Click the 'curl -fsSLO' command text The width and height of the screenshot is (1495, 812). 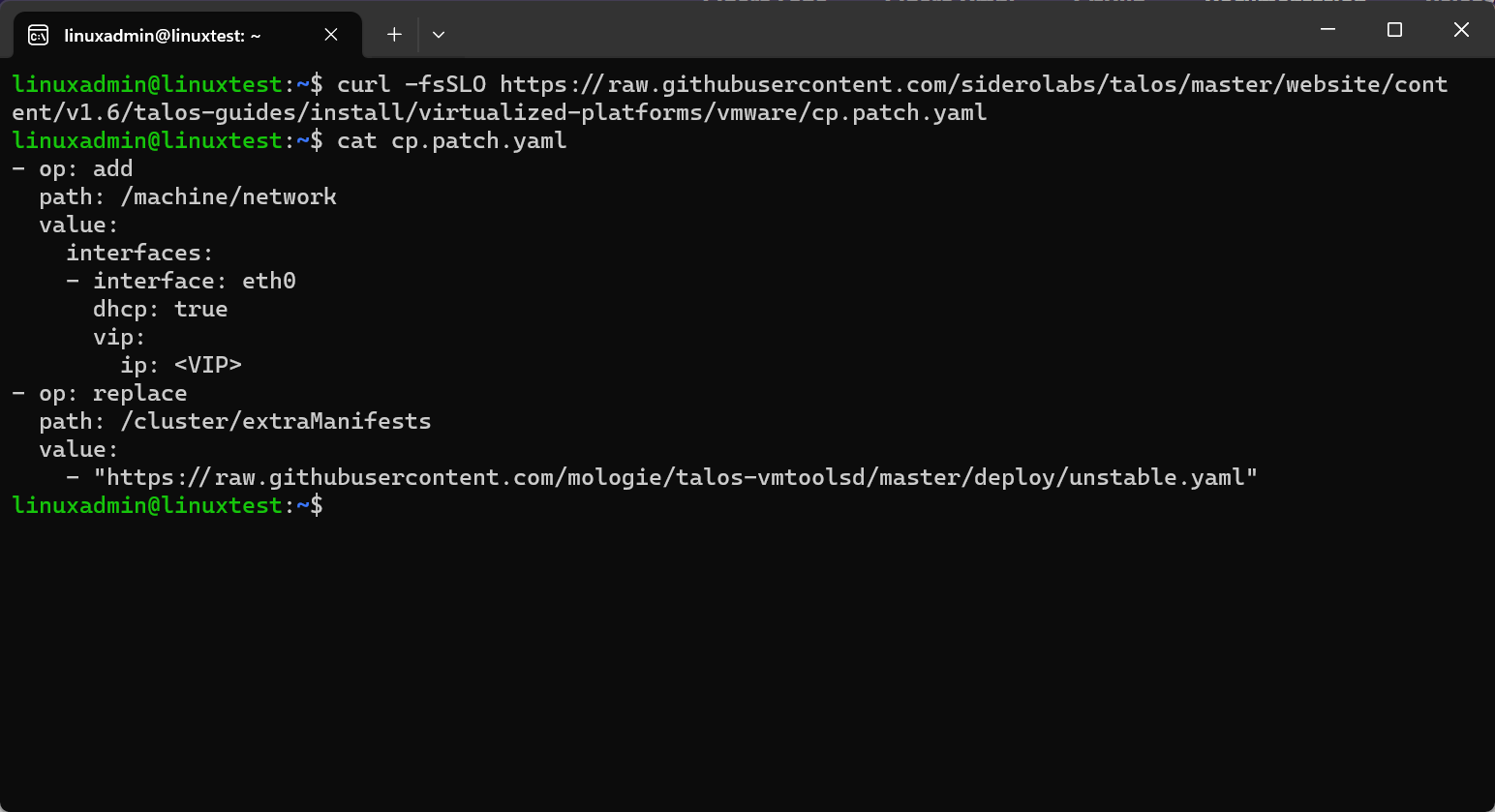pos(411,85)
